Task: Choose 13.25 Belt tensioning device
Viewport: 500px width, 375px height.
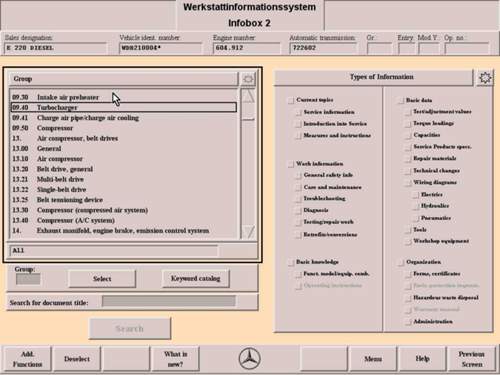Action: tap(124, 200)
